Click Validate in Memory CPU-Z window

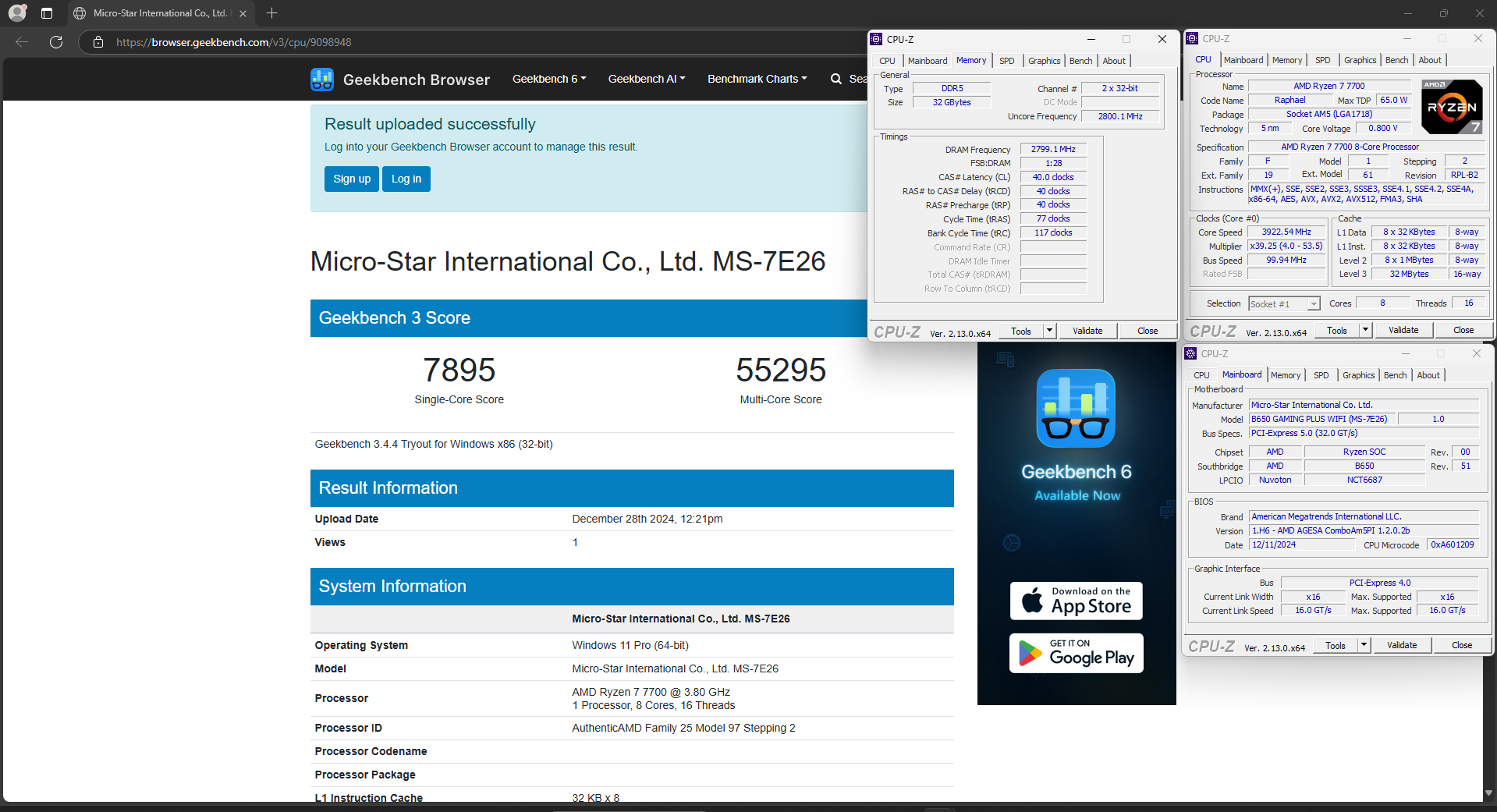coord(1087,331)
